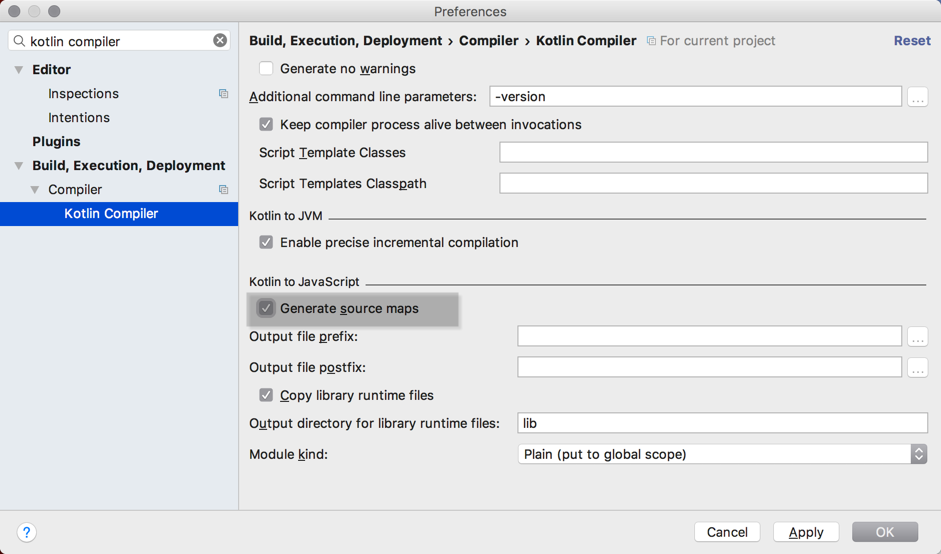Toggle Enable precise incremental compilation

(x=266, y=242)
